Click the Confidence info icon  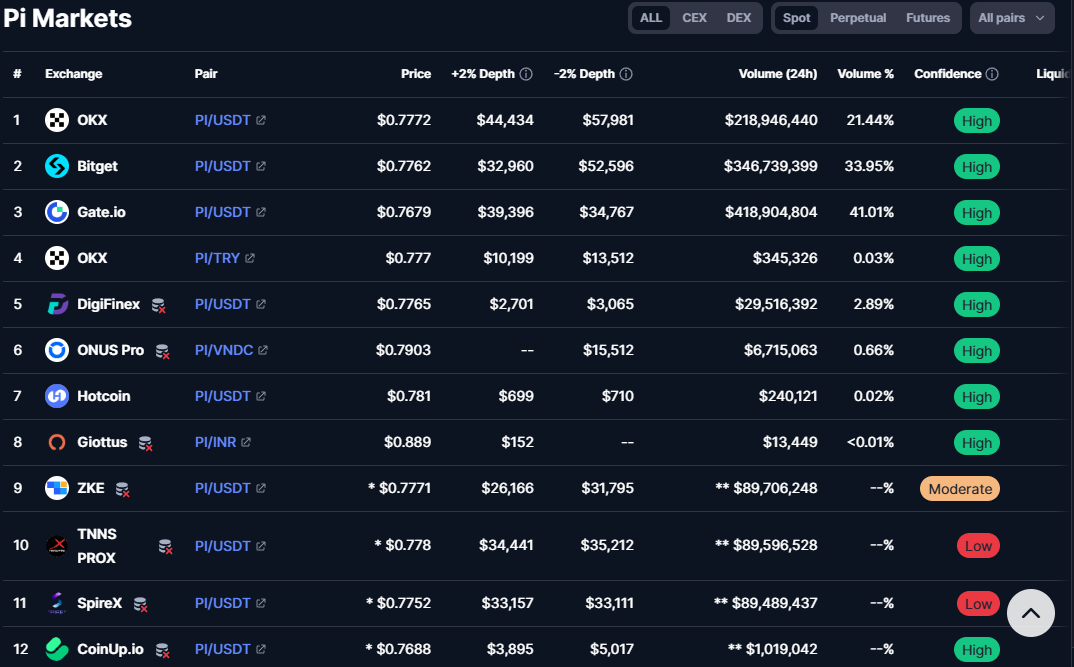coord(992,74)
